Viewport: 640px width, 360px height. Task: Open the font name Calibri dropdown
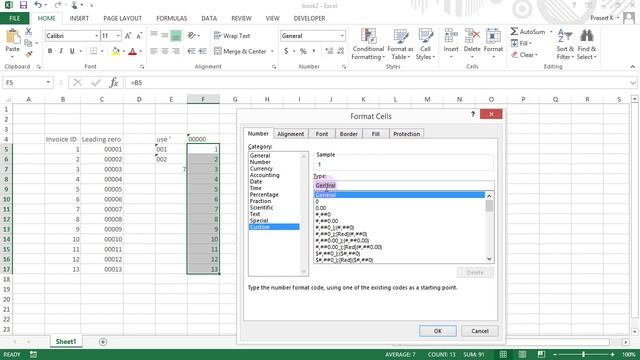(97, 36)
